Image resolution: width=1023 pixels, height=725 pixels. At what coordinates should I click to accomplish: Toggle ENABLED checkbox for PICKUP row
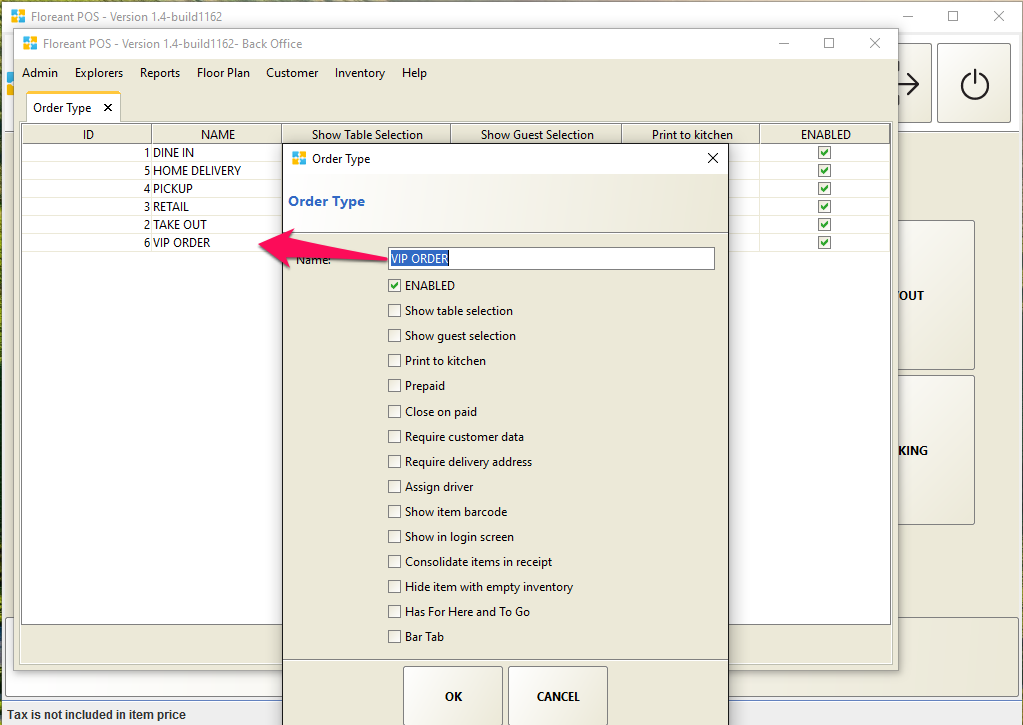(824, 189)
